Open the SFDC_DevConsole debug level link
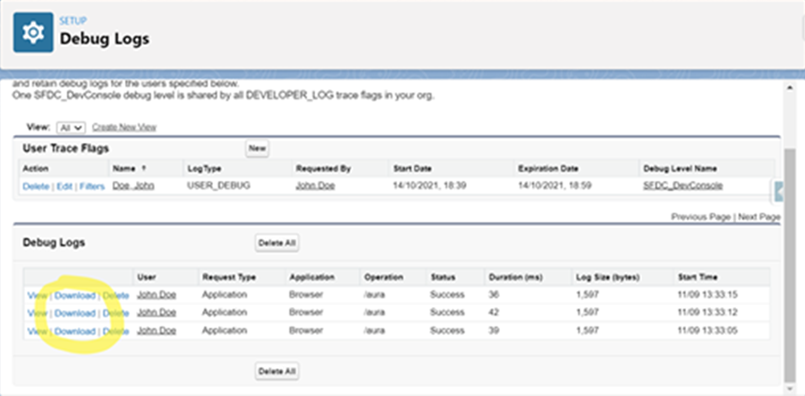The image size is (805, 396). [x=683, y=185]
